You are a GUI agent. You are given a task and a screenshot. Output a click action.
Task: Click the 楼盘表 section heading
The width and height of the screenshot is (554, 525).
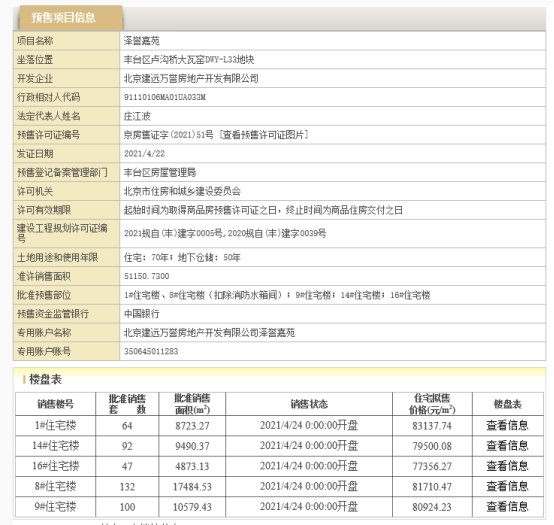coord(45,380)
